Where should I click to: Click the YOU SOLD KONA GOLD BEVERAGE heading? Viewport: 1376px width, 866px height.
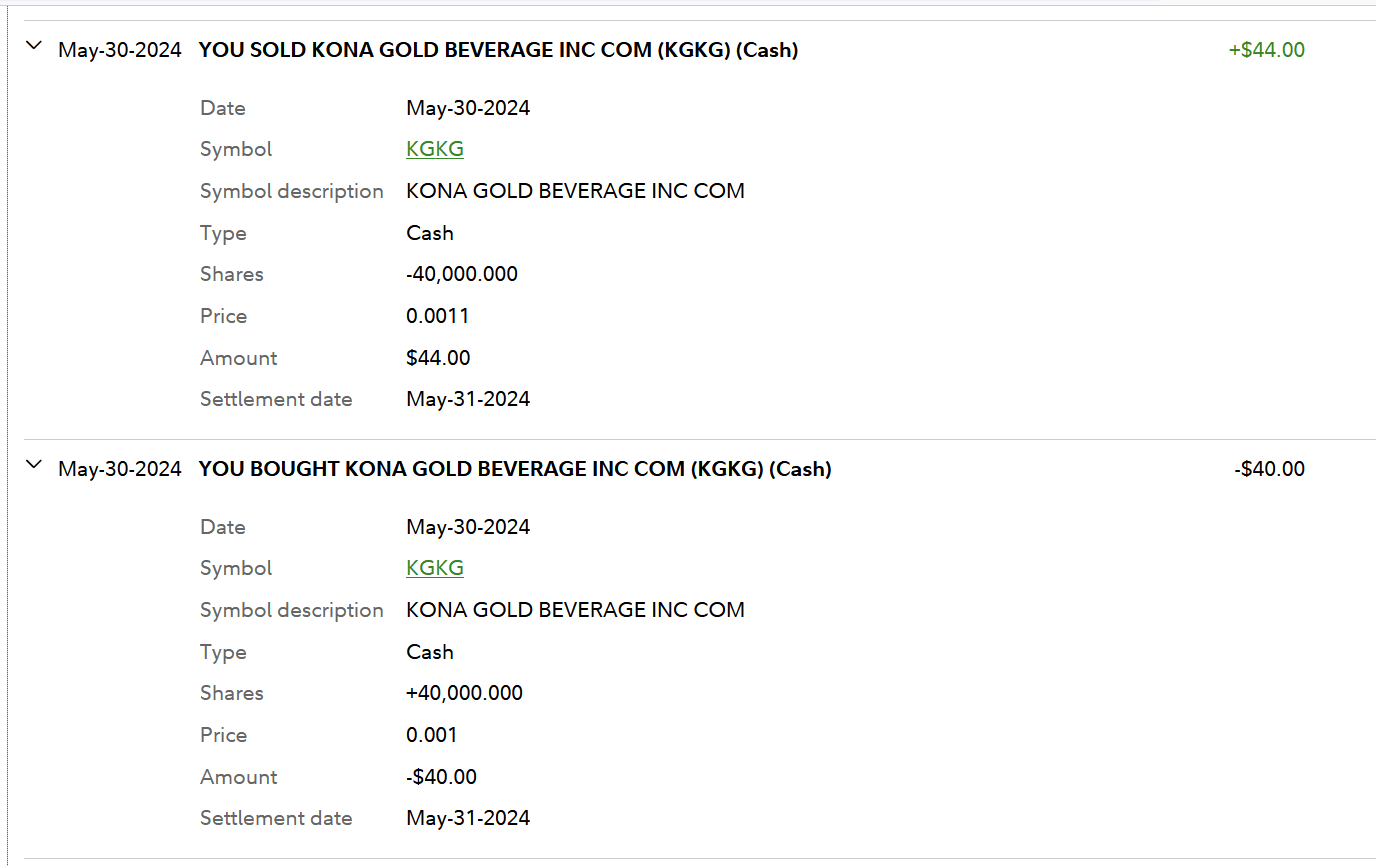[498, 50]
